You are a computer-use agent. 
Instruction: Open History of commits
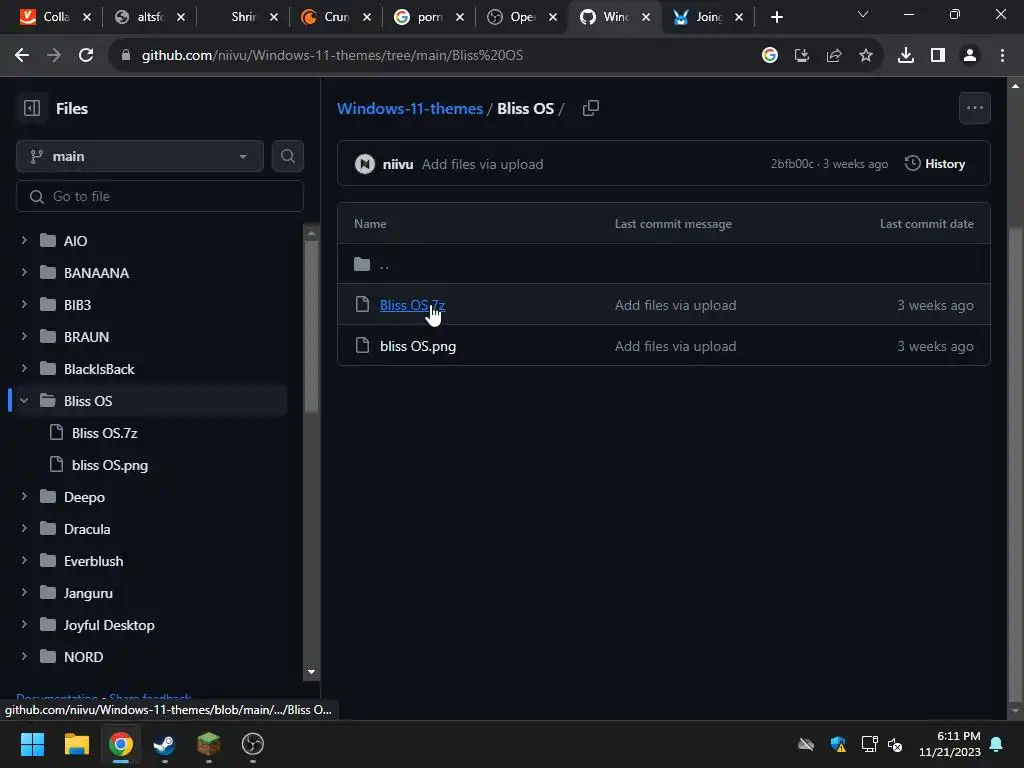[935, 163]
